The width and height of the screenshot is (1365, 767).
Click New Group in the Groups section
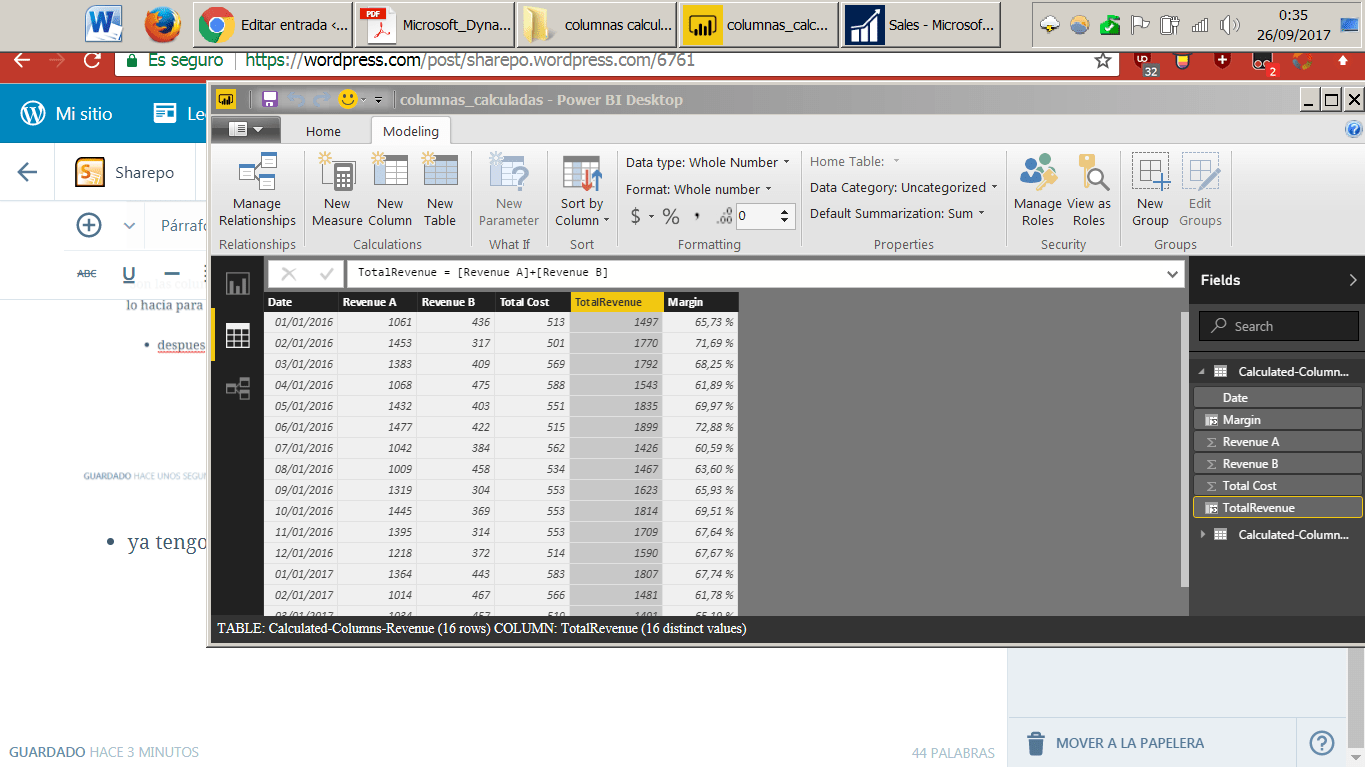(x=1150, y=190)
